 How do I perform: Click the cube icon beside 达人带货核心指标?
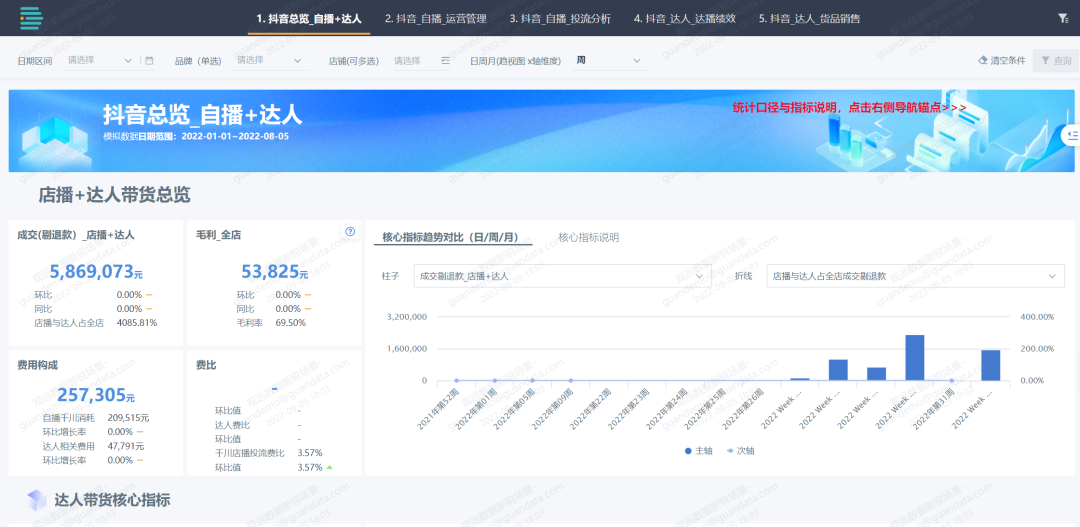37,500
